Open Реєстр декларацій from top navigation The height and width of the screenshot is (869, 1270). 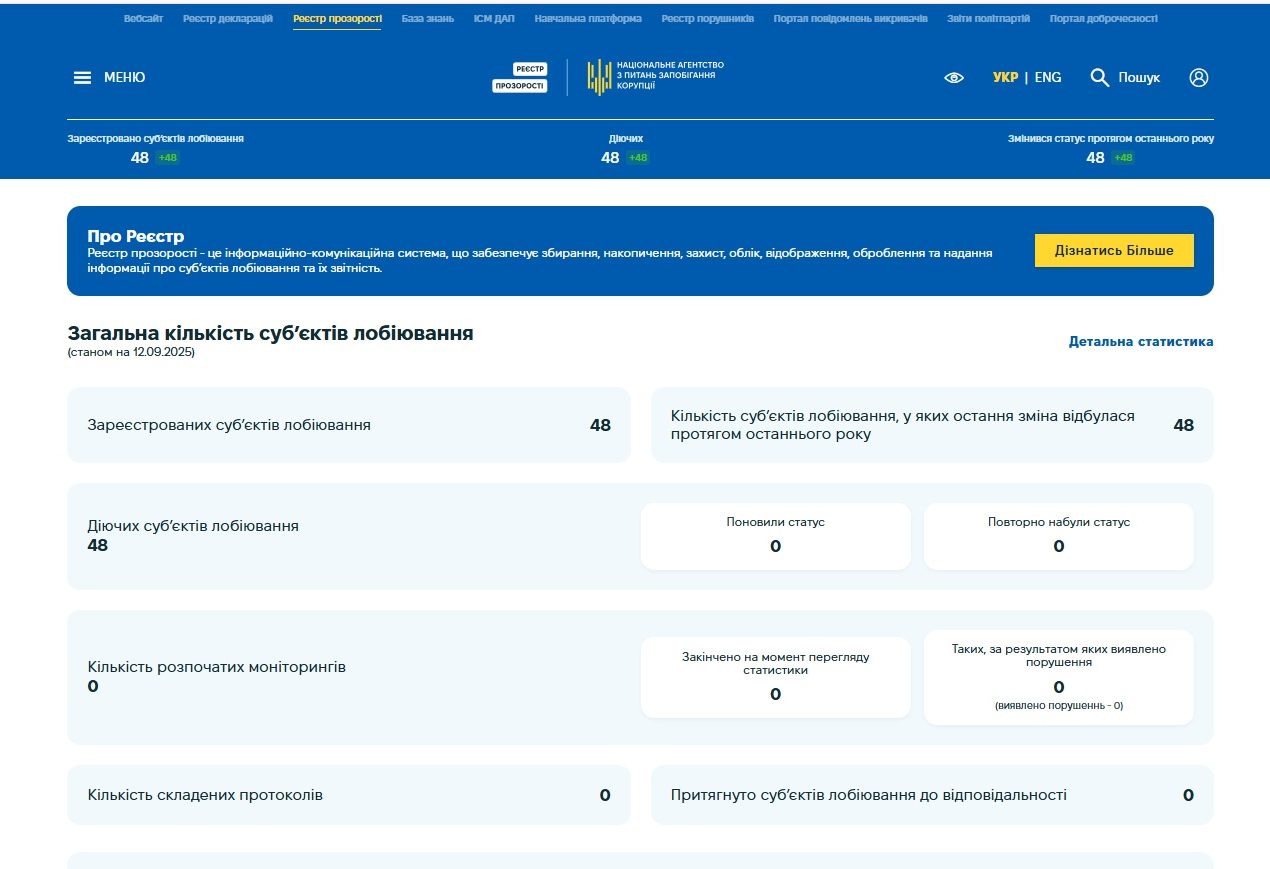226,17
